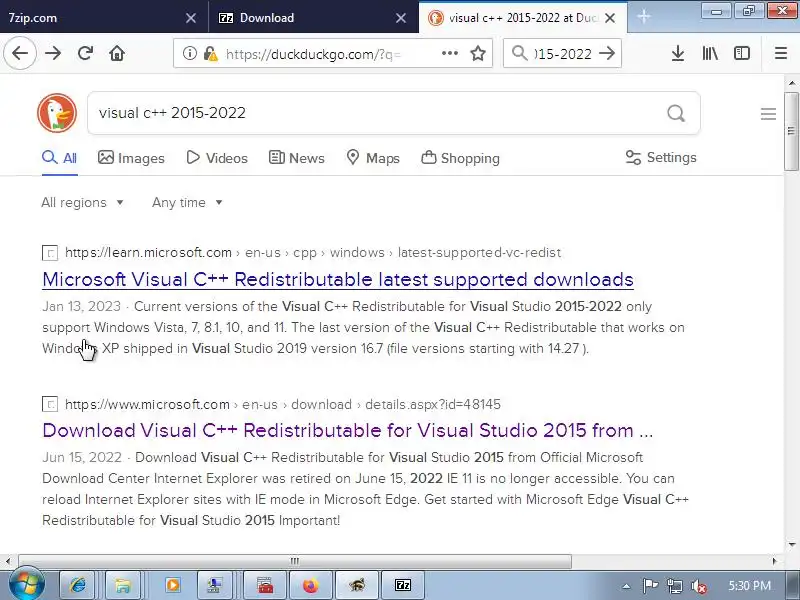Select the visual c++ 2015-2022 tab

tap(523, 17)
